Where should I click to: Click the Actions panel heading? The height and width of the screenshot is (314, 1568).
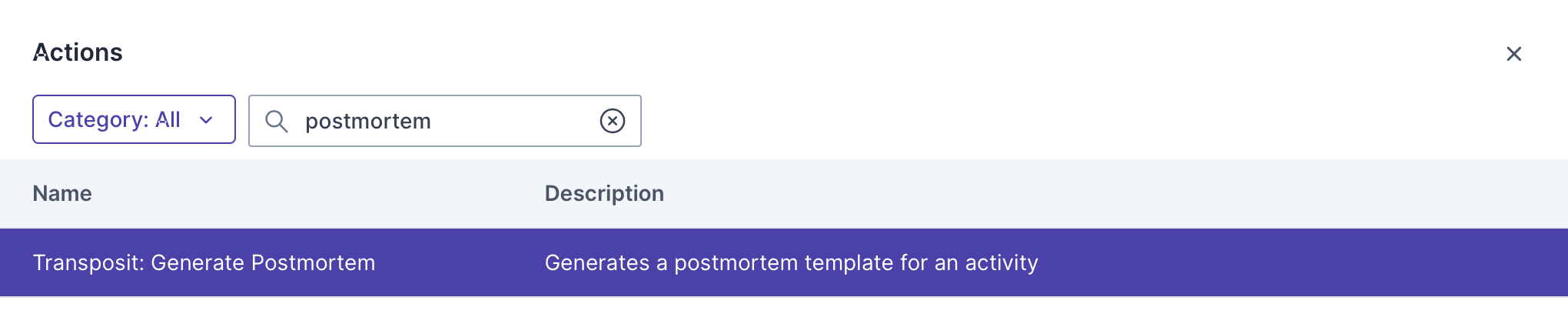78,52
